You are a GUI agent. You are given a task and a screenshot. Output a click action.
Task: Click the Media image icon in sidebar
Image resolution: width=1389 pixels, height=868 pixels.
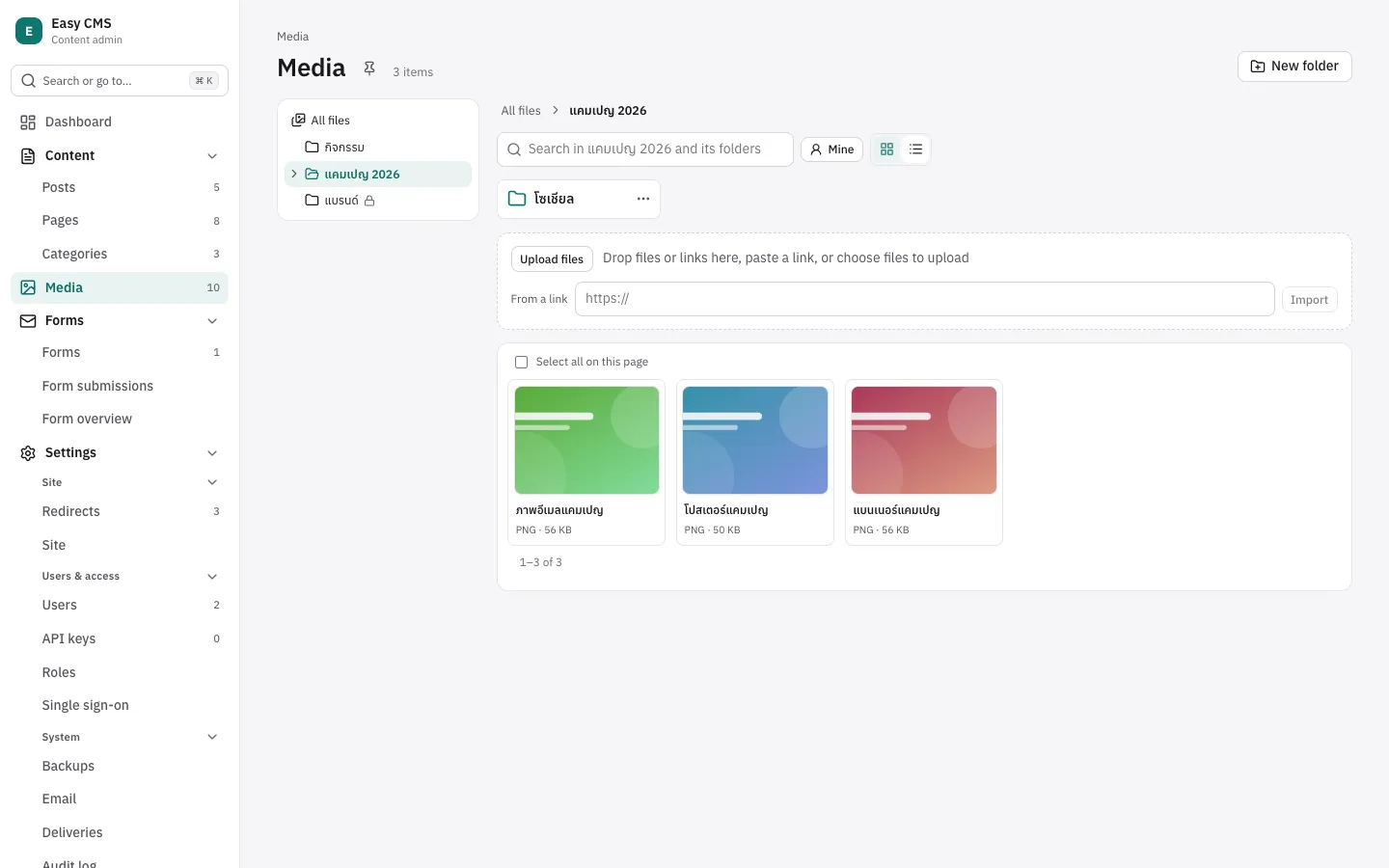coord(28,287)
